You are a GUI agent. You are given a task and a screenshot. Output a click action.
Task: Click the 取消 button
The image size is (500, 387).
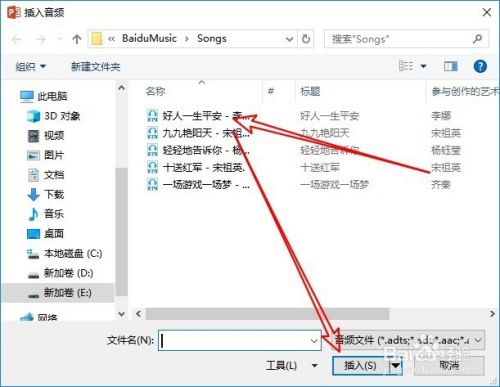449,365
